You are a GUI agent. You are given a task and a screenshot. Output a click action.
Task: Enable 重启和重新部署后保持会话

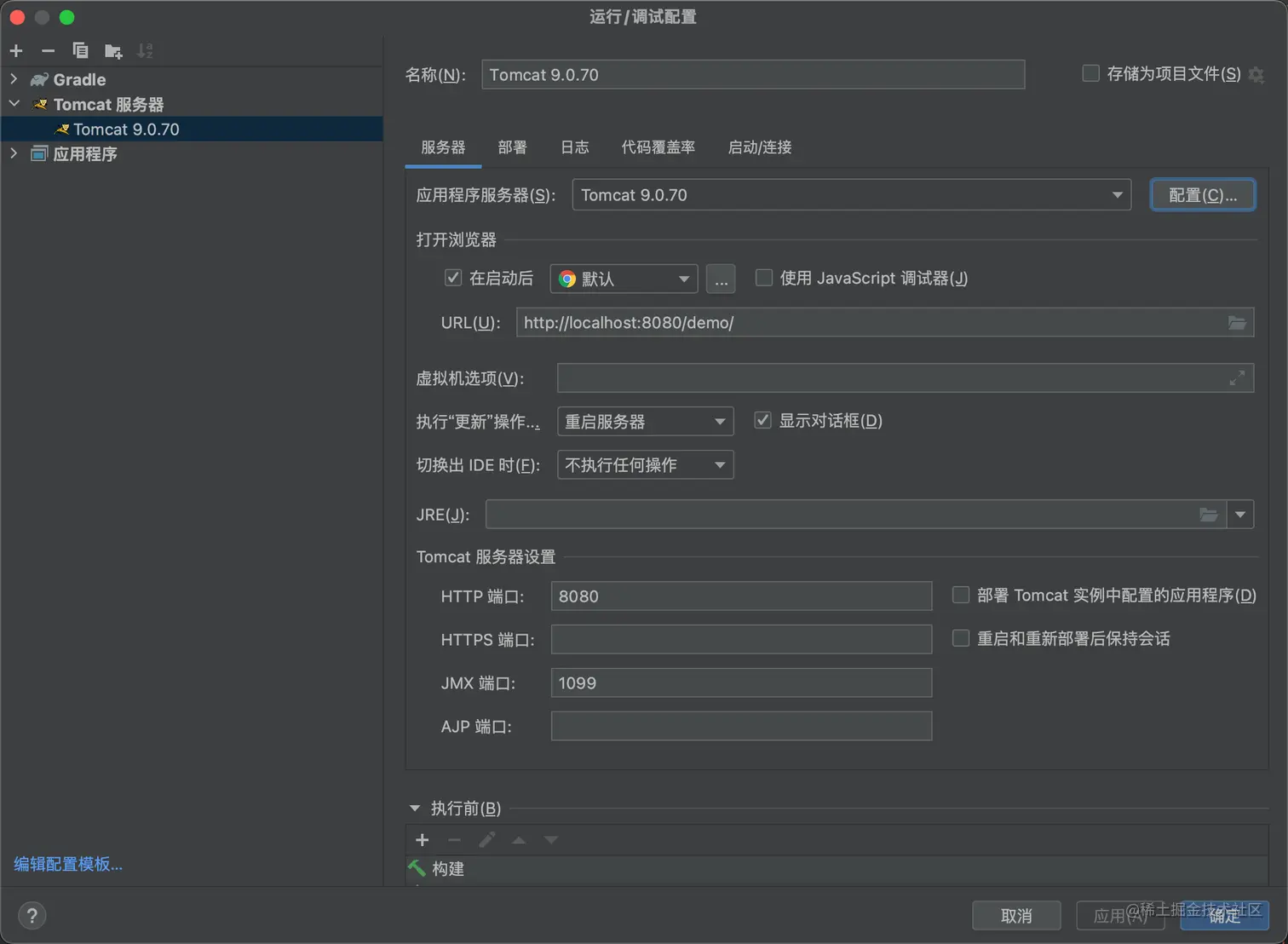961,638
